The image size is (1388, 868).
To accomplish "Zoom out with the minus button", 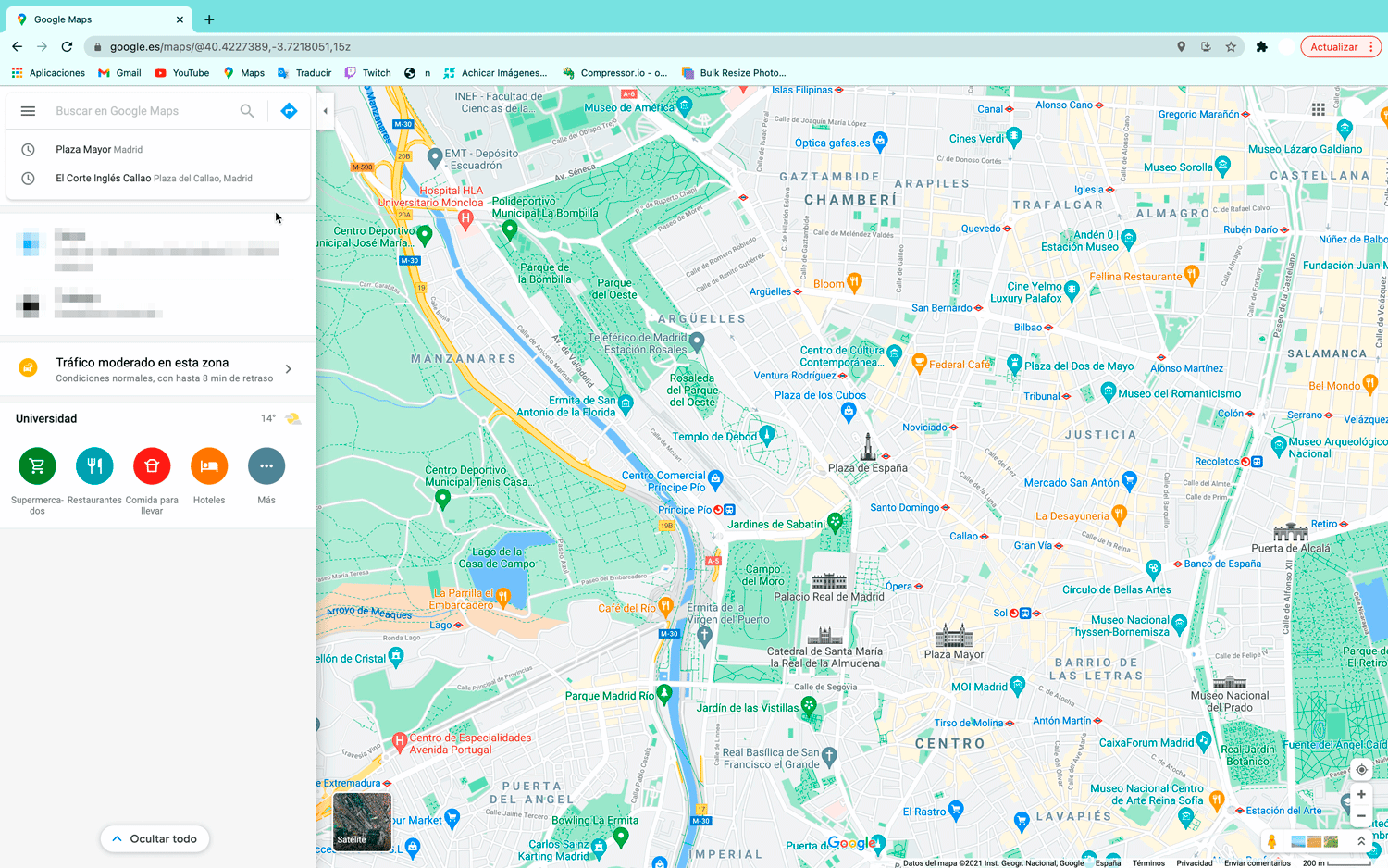I will point(1361,815).
